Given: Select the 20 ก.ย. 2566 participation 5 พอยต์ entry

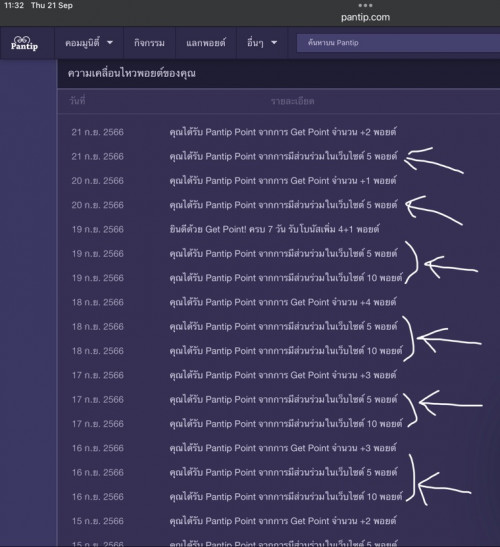Looking at the screenshot, I should 283,205.
